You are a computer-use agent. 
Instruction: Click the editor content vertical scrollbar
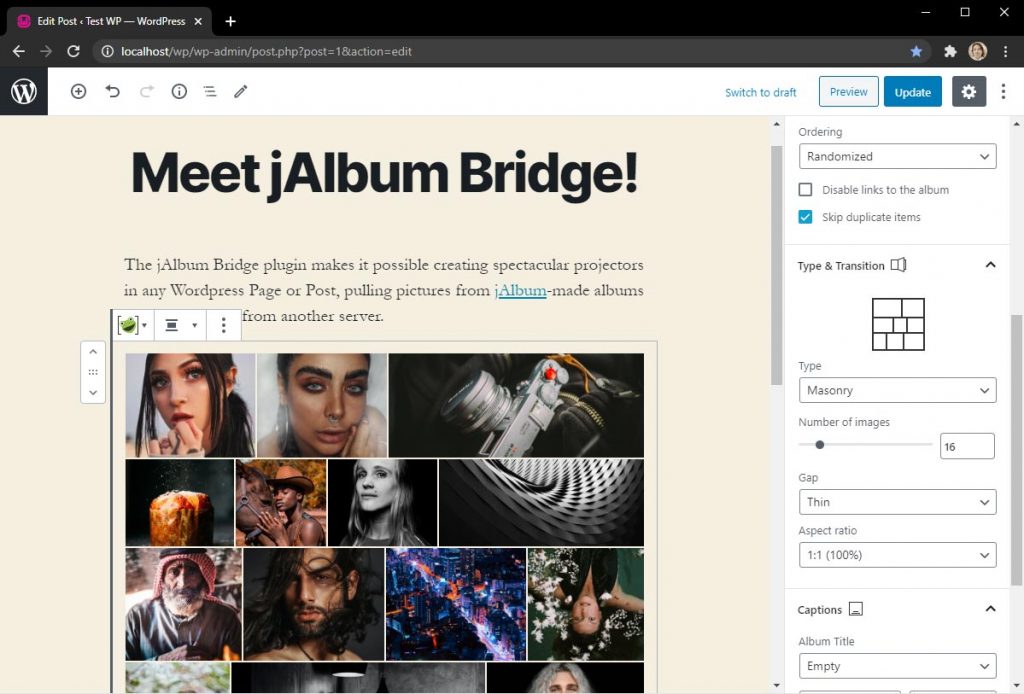(776, 264)
